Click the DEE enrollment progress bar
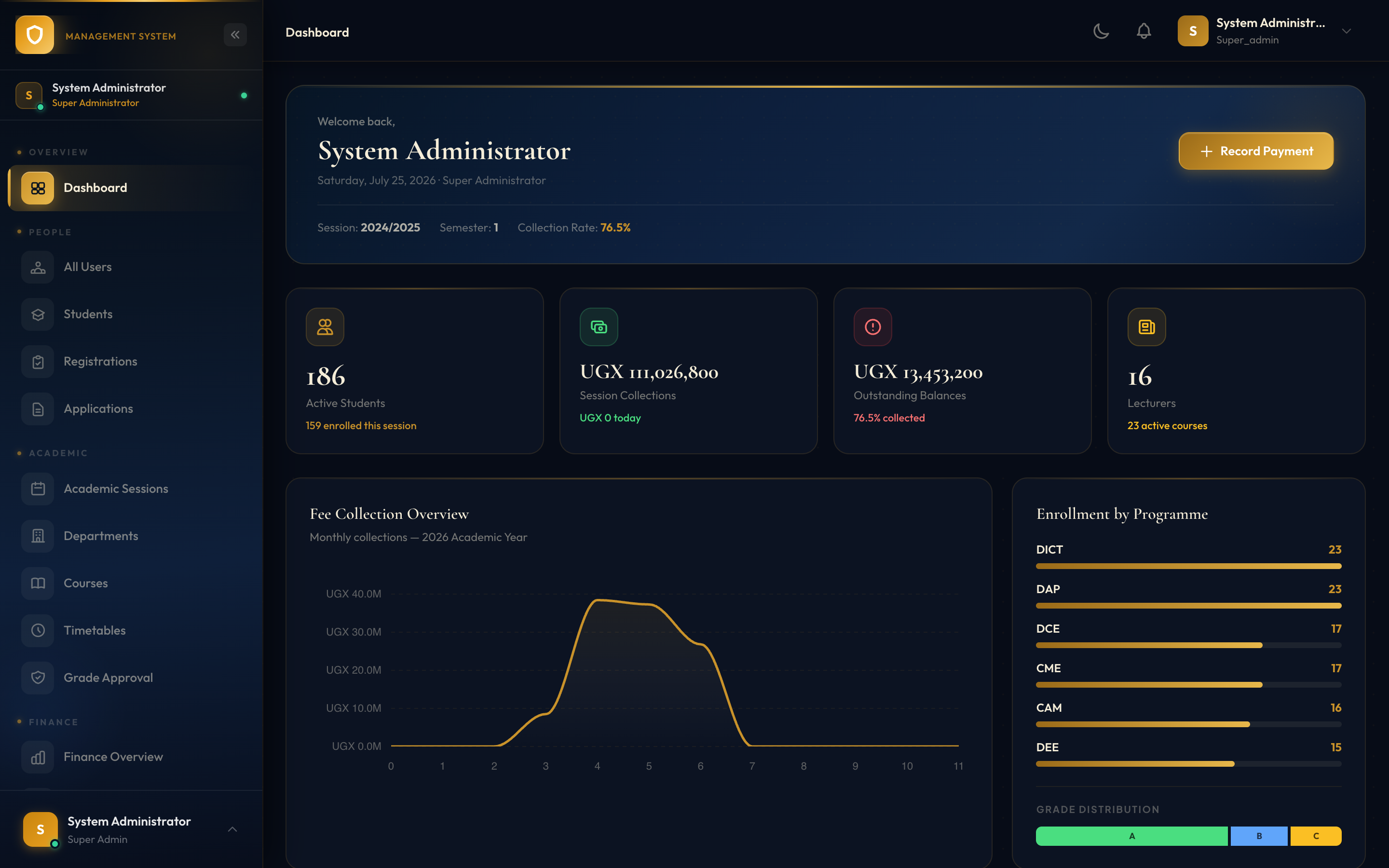 tap(1188, 763)
